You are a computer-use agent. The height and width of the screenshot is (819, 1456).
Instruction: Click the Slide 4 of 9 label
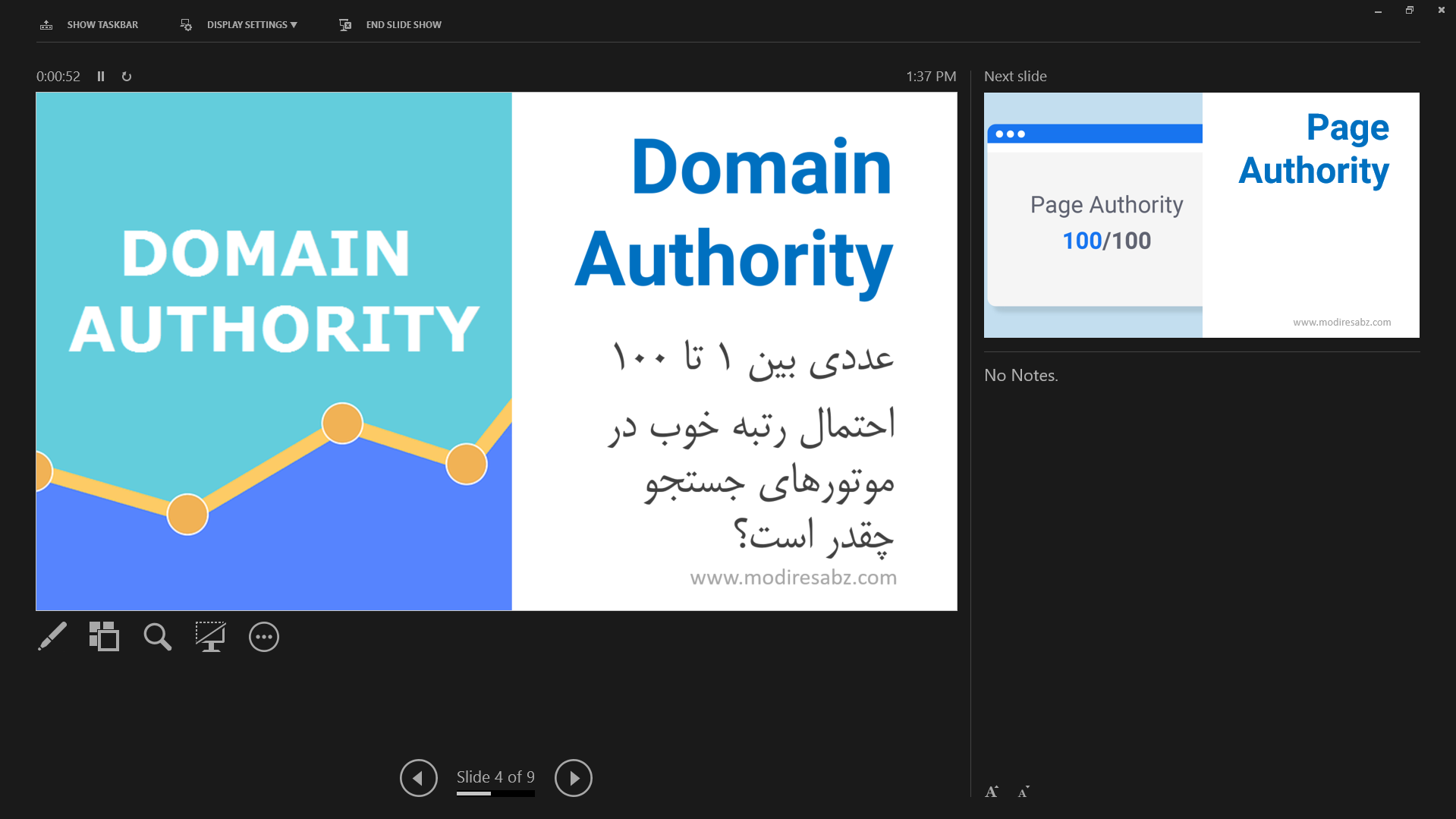pos(495,776)
